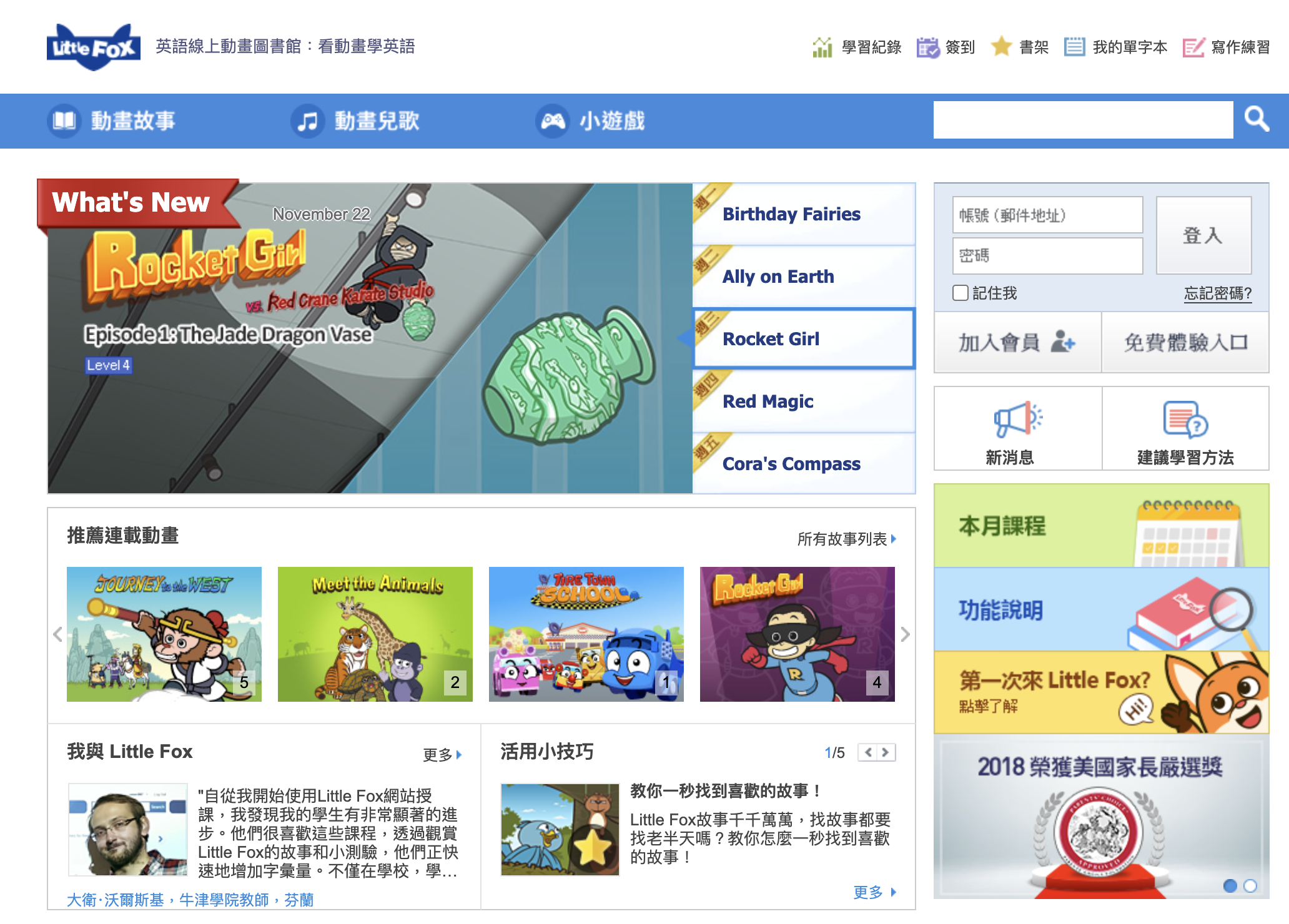1289x924 pixels.
Task: Open the 動畫故事 menu
Action: coord(112,120)
